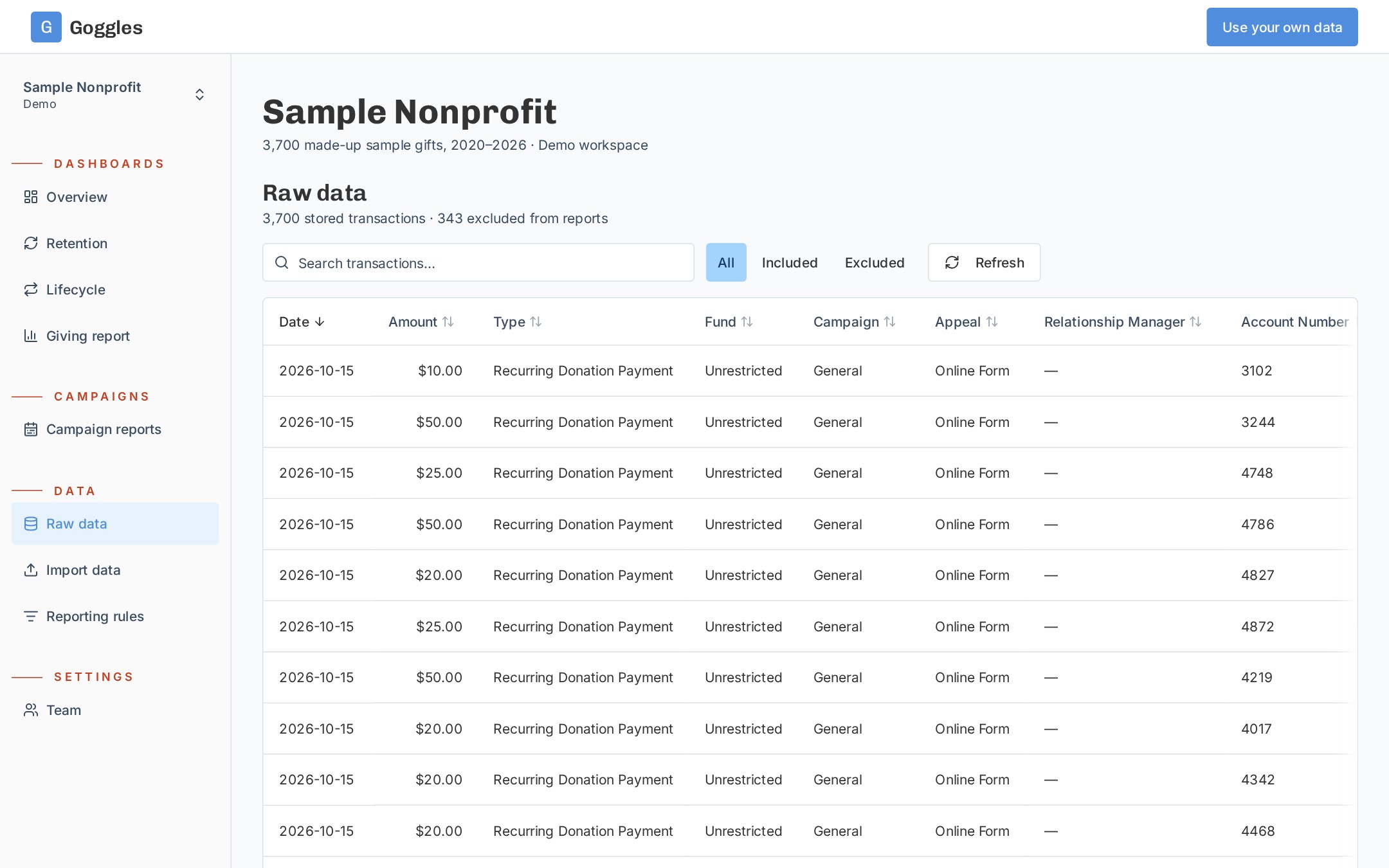Viewport: 1389px width, 868px height.
Task: Filter to Included transactions
Action: [790, 262]
